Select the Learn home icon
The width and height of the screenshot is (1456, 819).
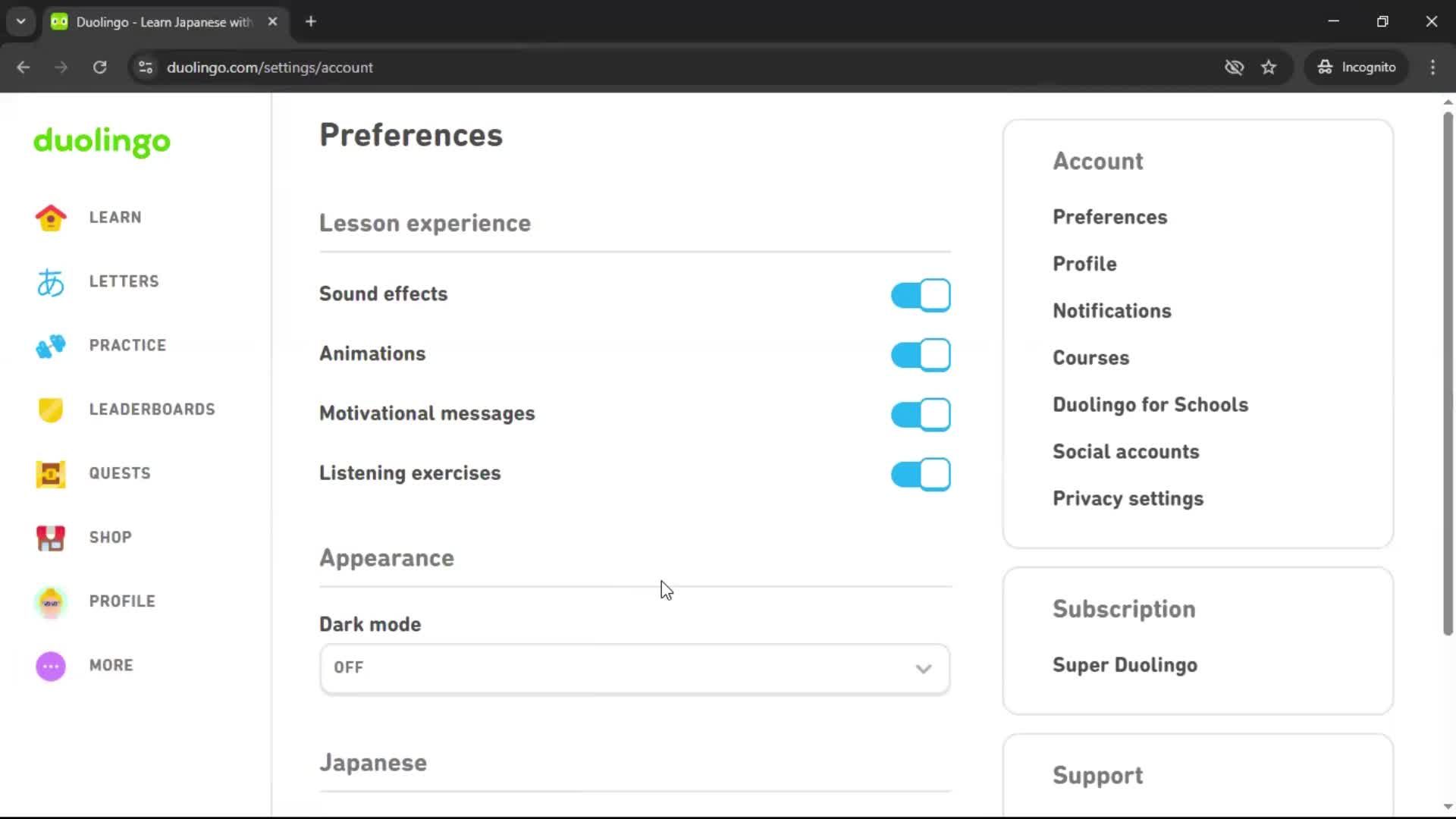click(50, 218)
